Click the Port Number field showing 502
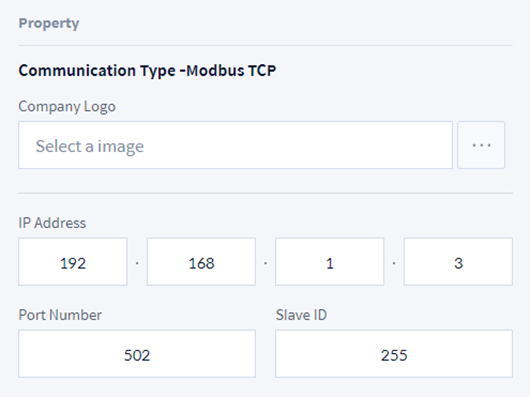Image resolution: width=530 pixels, height=397 pixels. pos(137,354)
